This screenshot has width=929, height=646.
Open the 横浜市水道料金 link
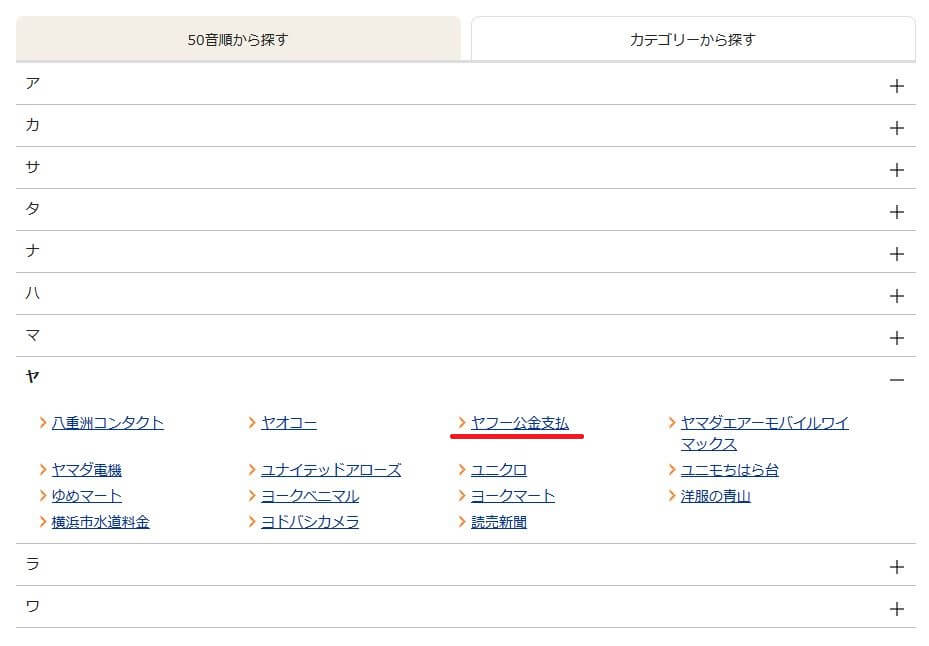(100, 522)
